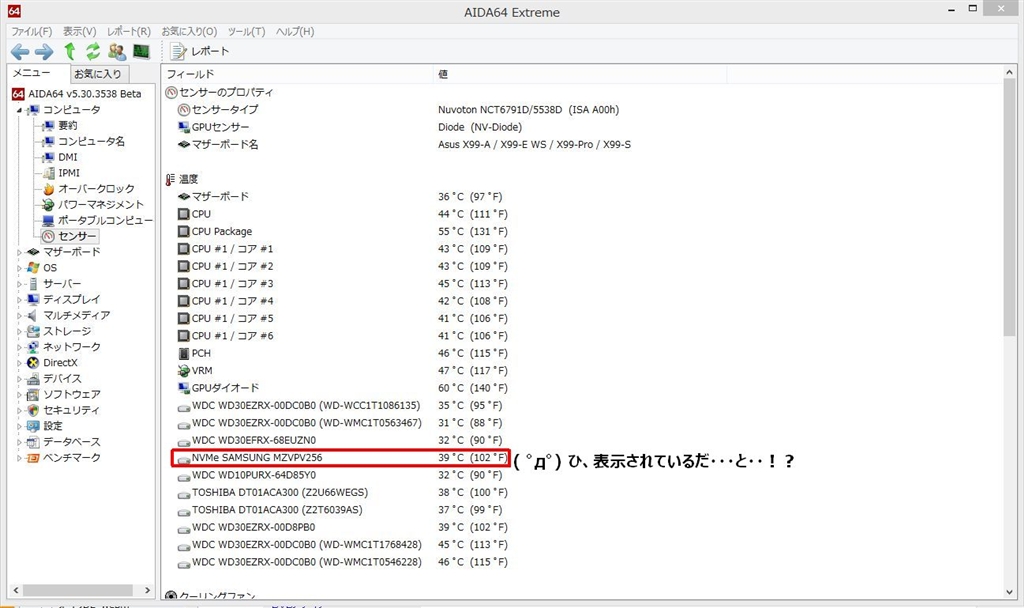Select AIDA64 v5.30.3538 Beta root node
Screen dimensions: 1024x608
(77, 94)
